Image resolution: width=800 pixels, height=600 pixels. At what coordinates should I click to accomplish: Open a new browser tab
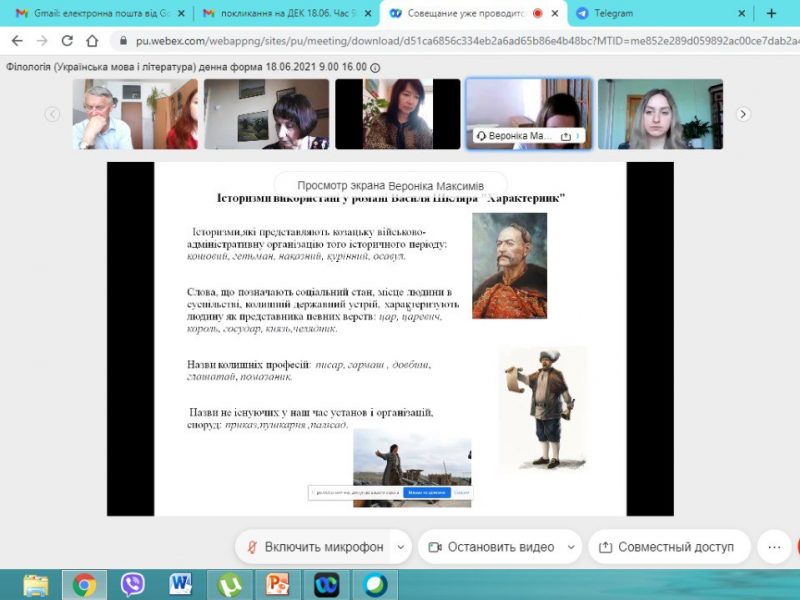(771, 14)
